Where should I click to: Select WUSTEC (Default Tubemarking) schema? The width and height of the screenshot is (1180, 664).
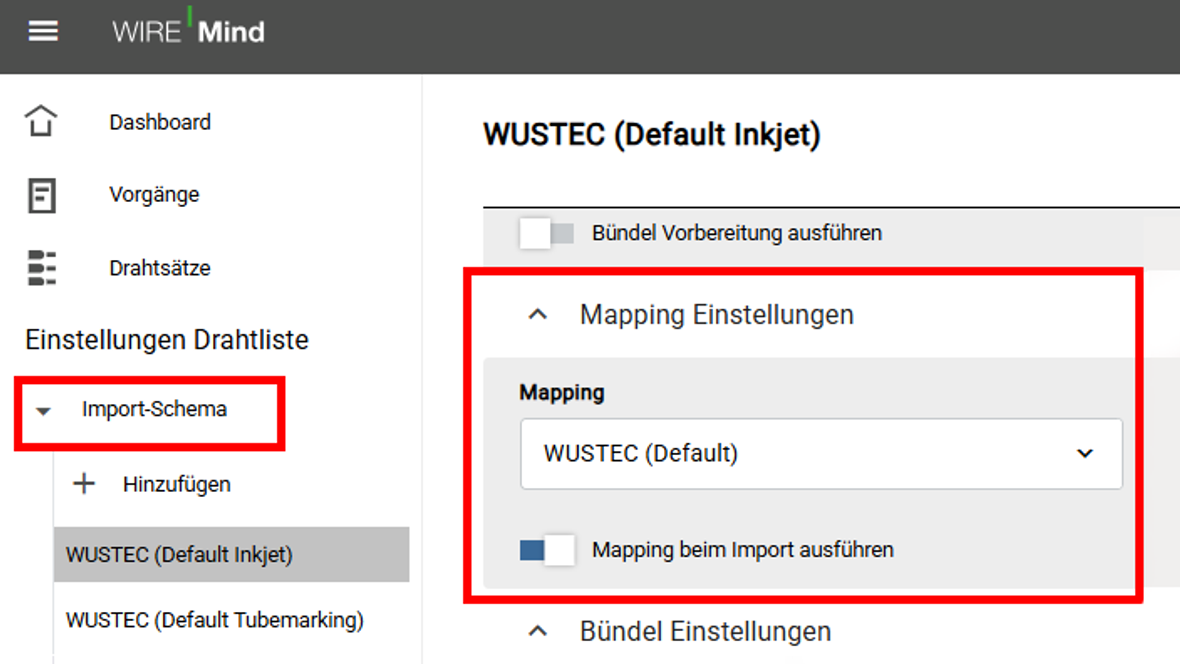tap(215, 620)
